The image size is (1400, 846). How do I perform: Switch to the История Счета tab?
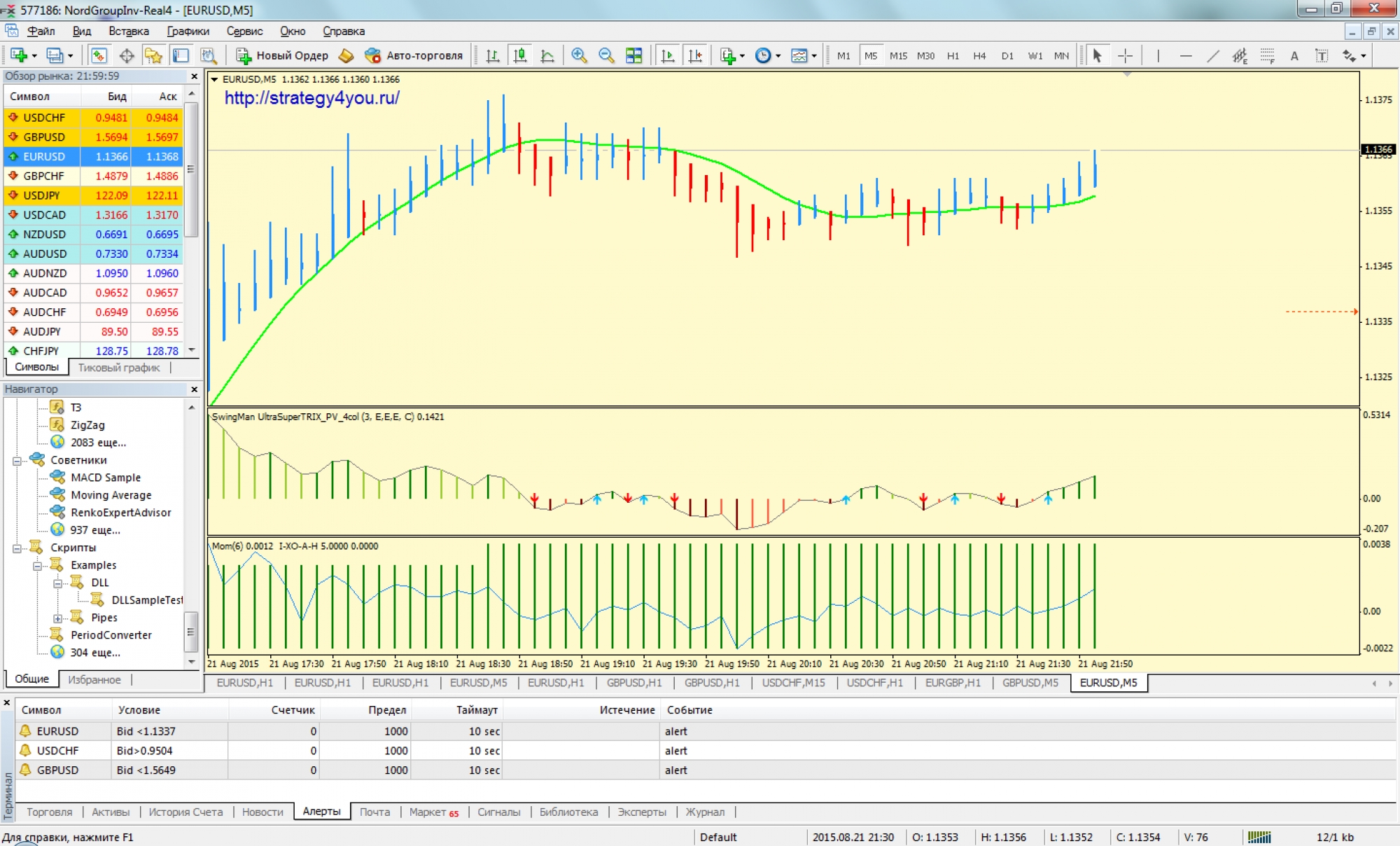click(x=185, y=812)
